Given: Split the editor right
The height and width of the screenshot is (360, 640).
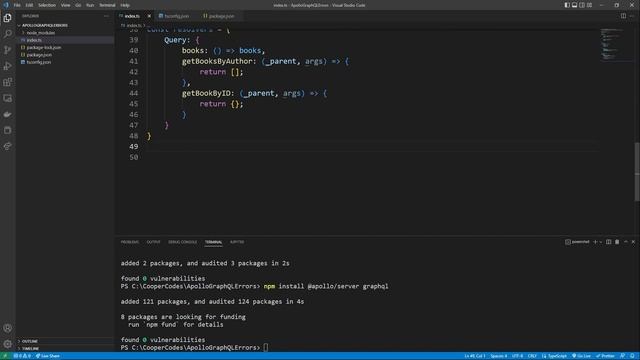Looking at the screenshot, I should pos(623,16).
